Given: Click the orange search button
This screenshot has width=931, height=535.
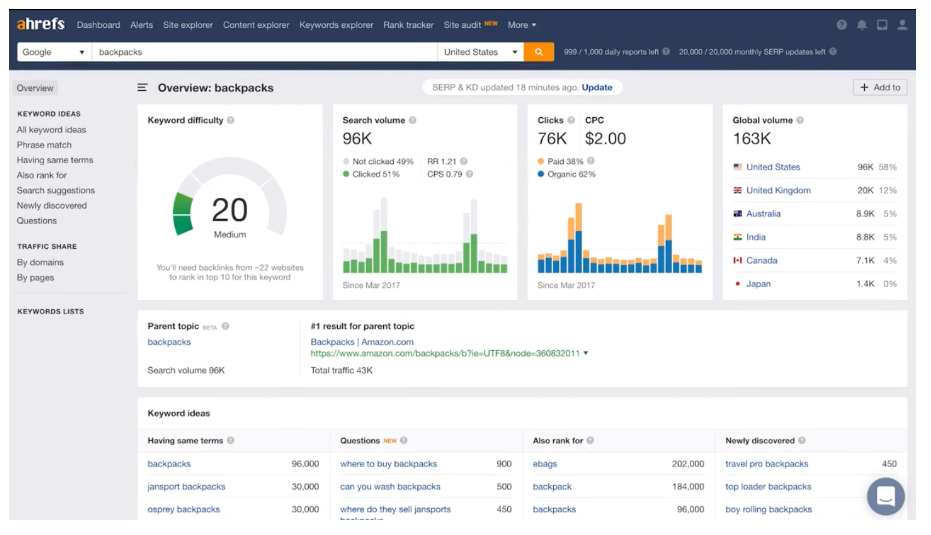Looking at the screenshot, I should [x=539, y=52].
